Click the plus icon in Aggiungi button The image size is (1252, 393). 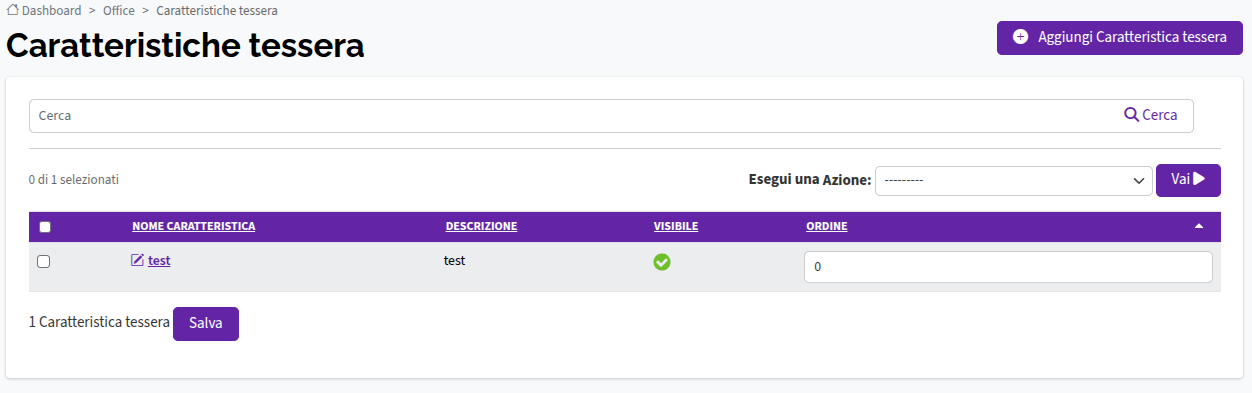[1020, 37]
